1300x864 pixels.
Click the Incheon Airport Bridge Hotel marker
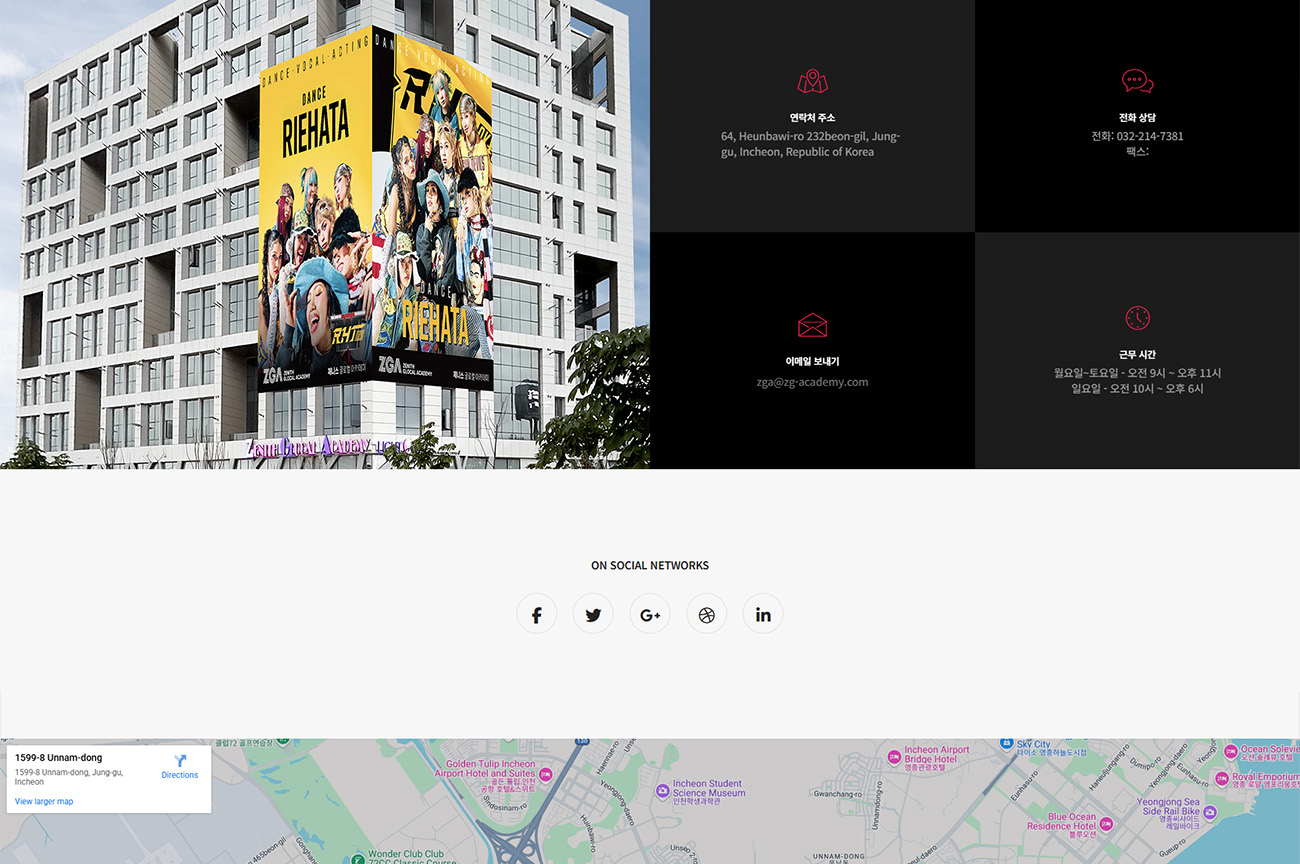coord(894,757)
